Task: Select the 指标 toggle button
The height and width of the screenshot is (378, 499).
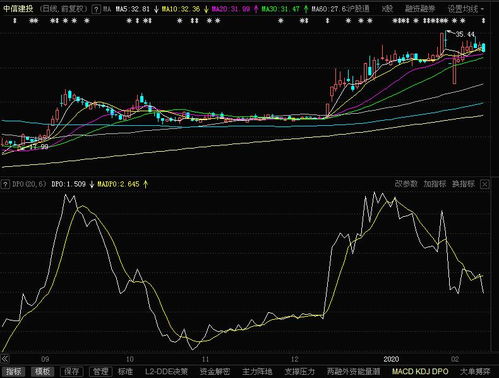Action: (14, 371)
